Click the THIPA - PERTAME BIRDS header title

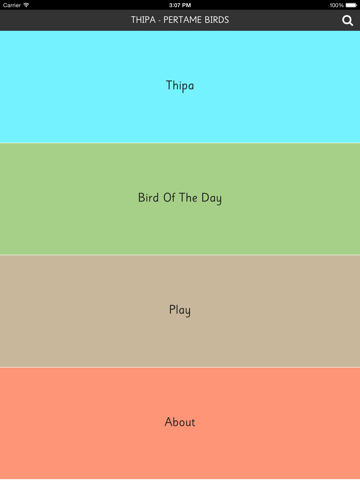coord(180,20)
